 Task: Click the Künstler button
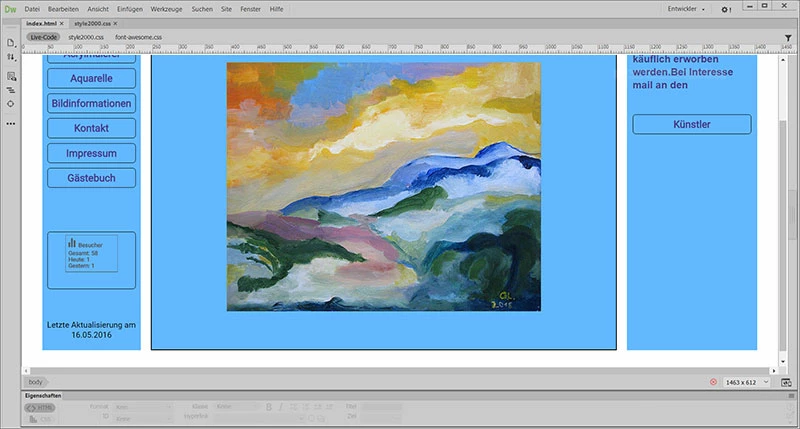[692, 124]
